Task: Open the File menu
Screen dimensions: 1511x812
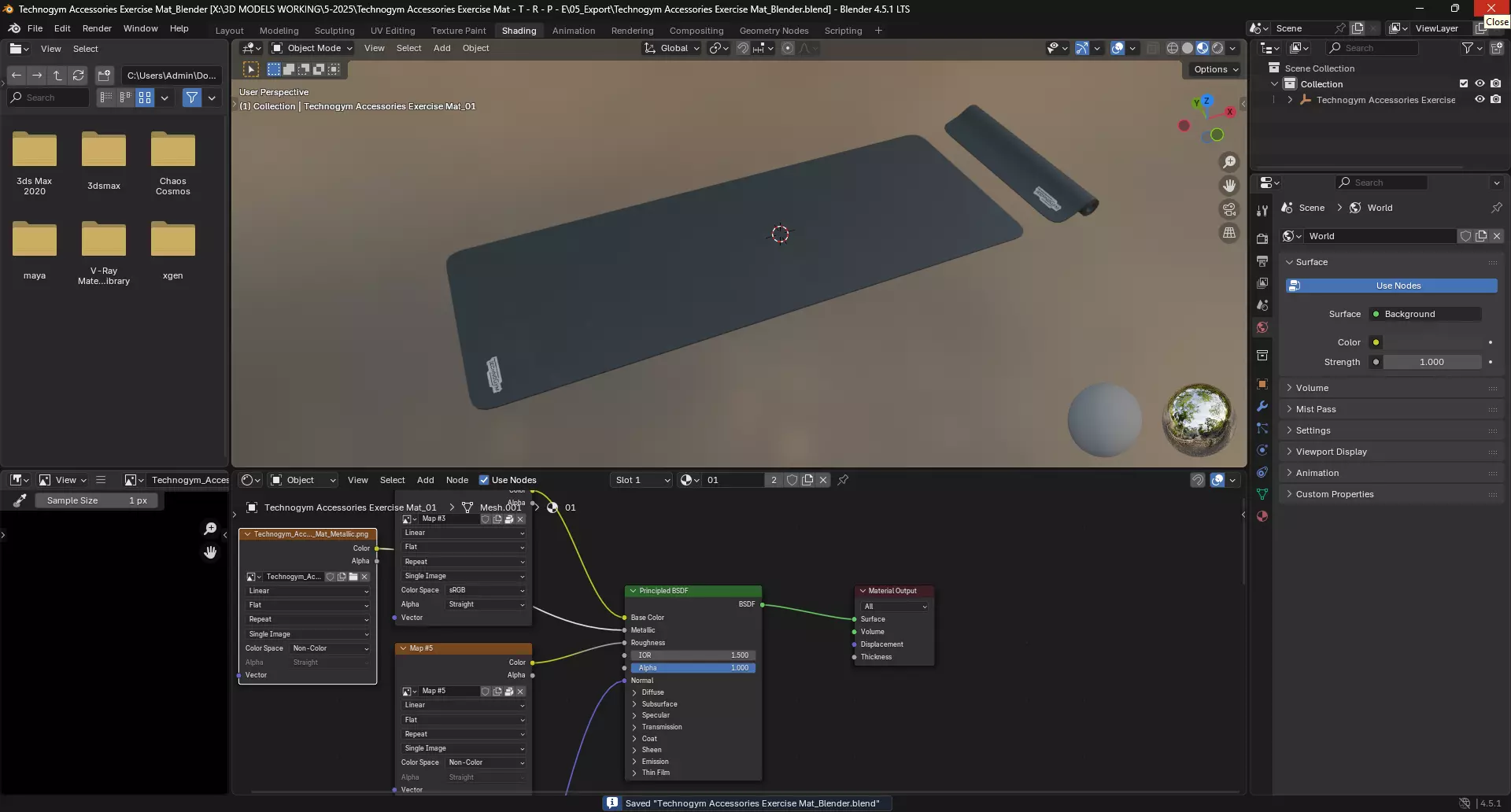Action: 35,28
